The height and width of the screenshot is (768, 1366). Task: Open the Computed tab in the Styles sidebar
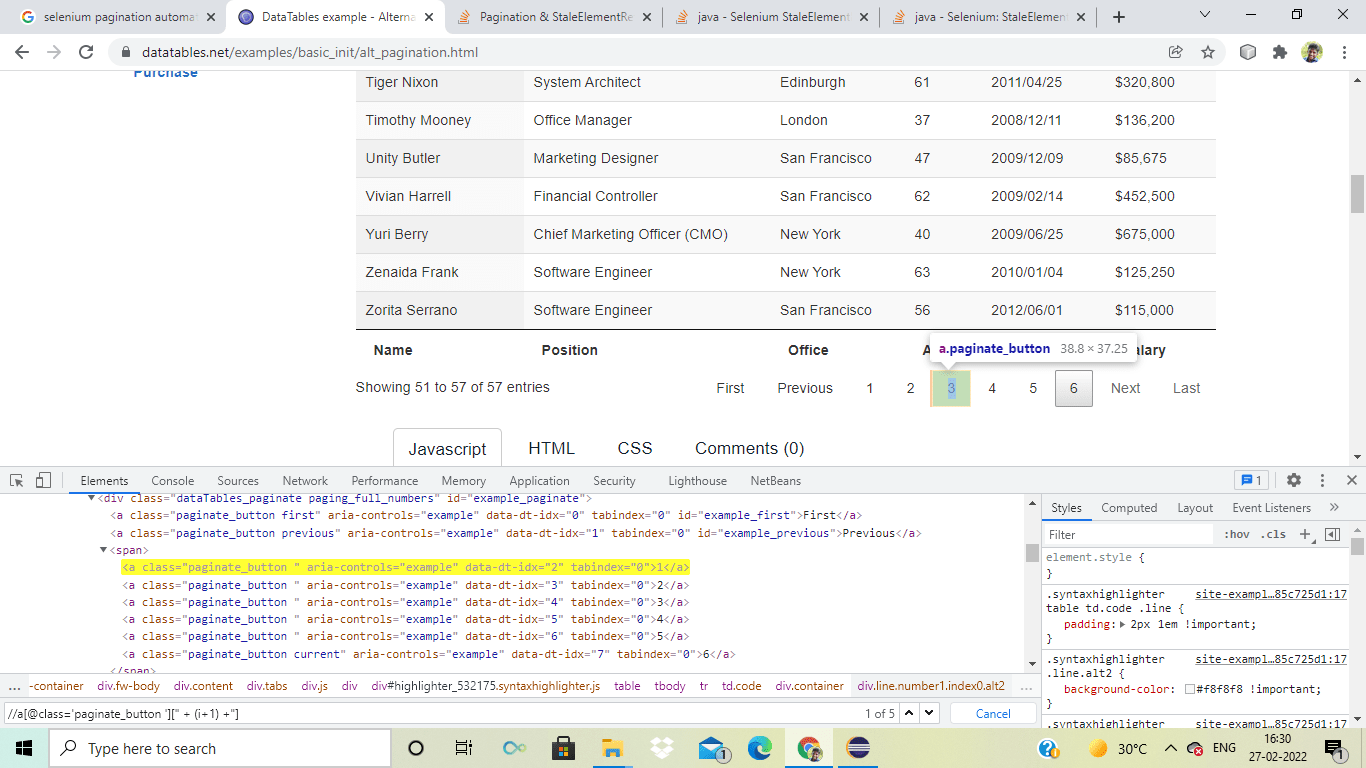point(1129,507)
